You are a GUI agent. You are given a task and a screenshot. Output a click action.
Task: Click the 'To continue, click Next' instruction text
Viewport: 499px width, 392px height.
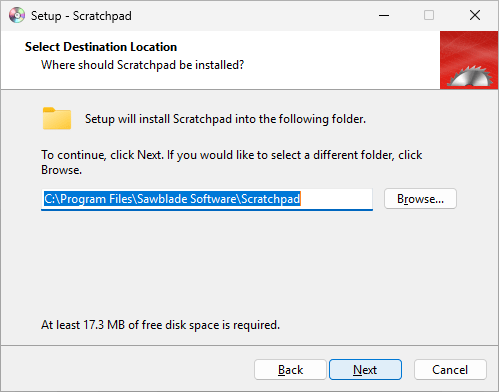232,162
